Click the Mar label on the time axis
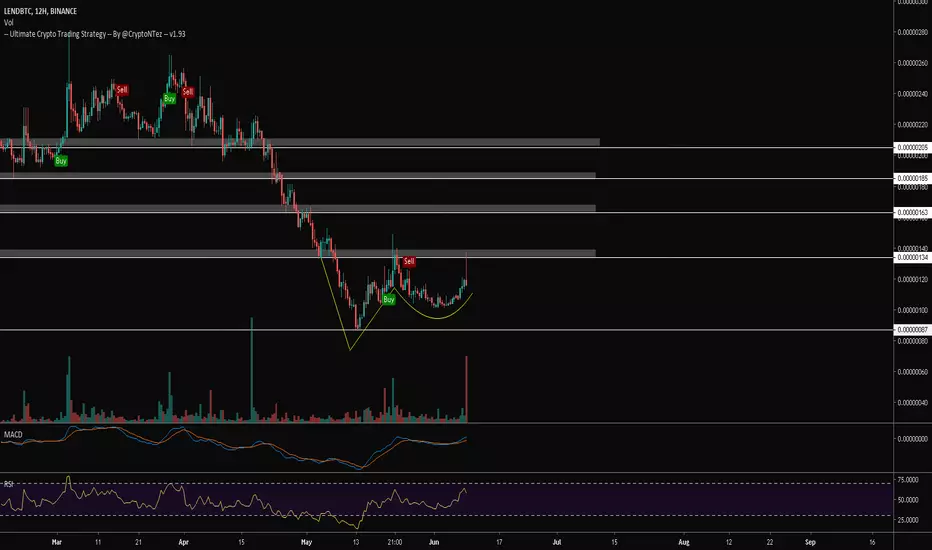This screenshot has height=550, width=932. 56,542
